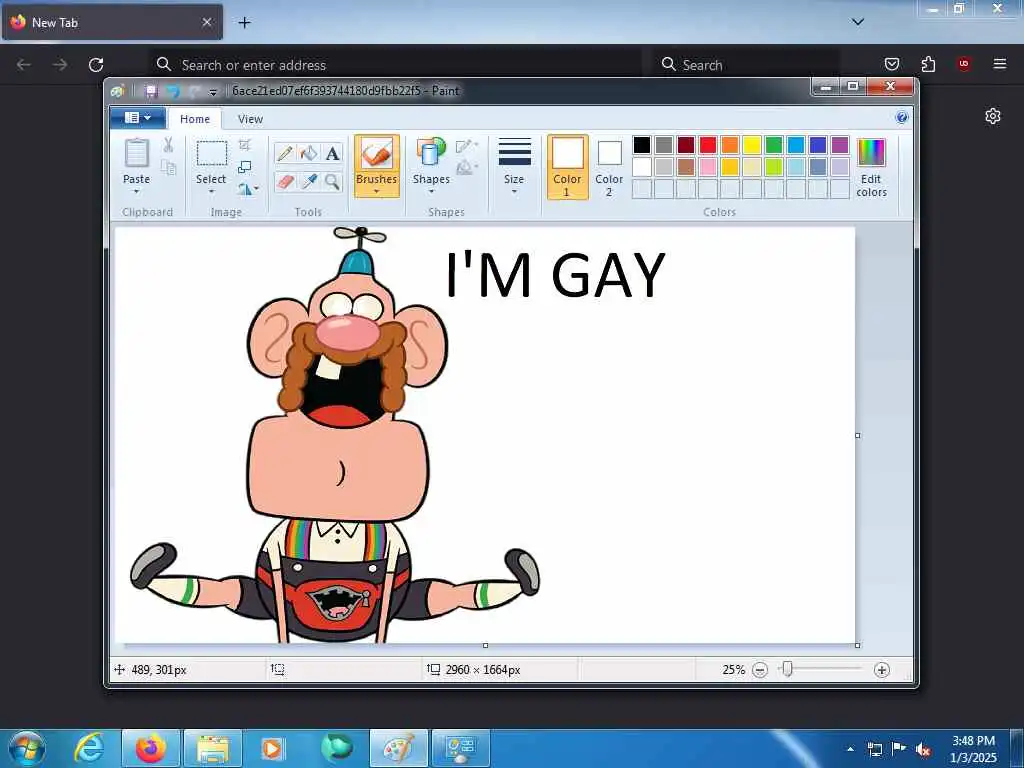Image resolution: width=1024 pixels, height=768 pixels.
Task: Open the Firefox hamburger application menu
Action: 999,64
